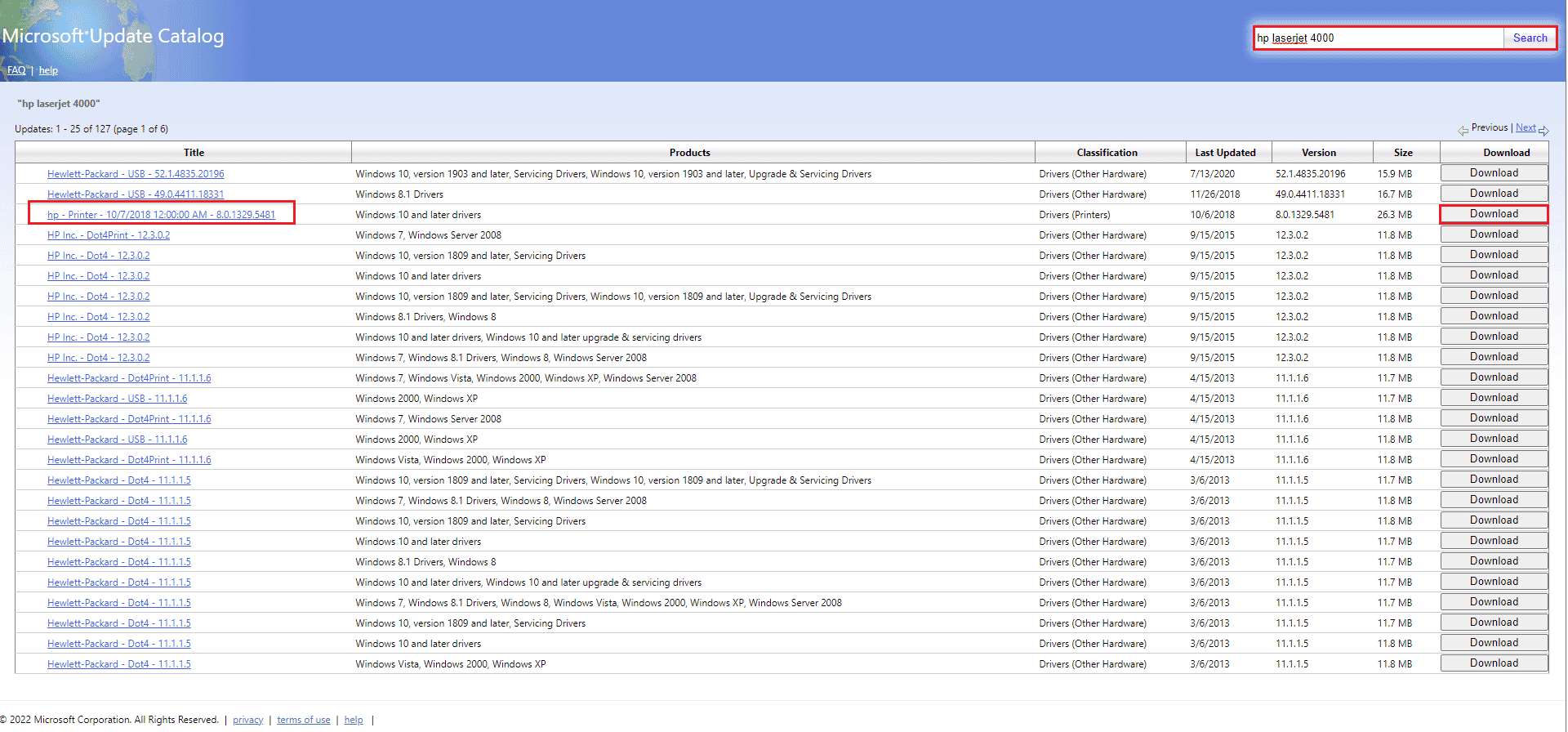Sort by the Last Updated column header

pos(1225,153)
